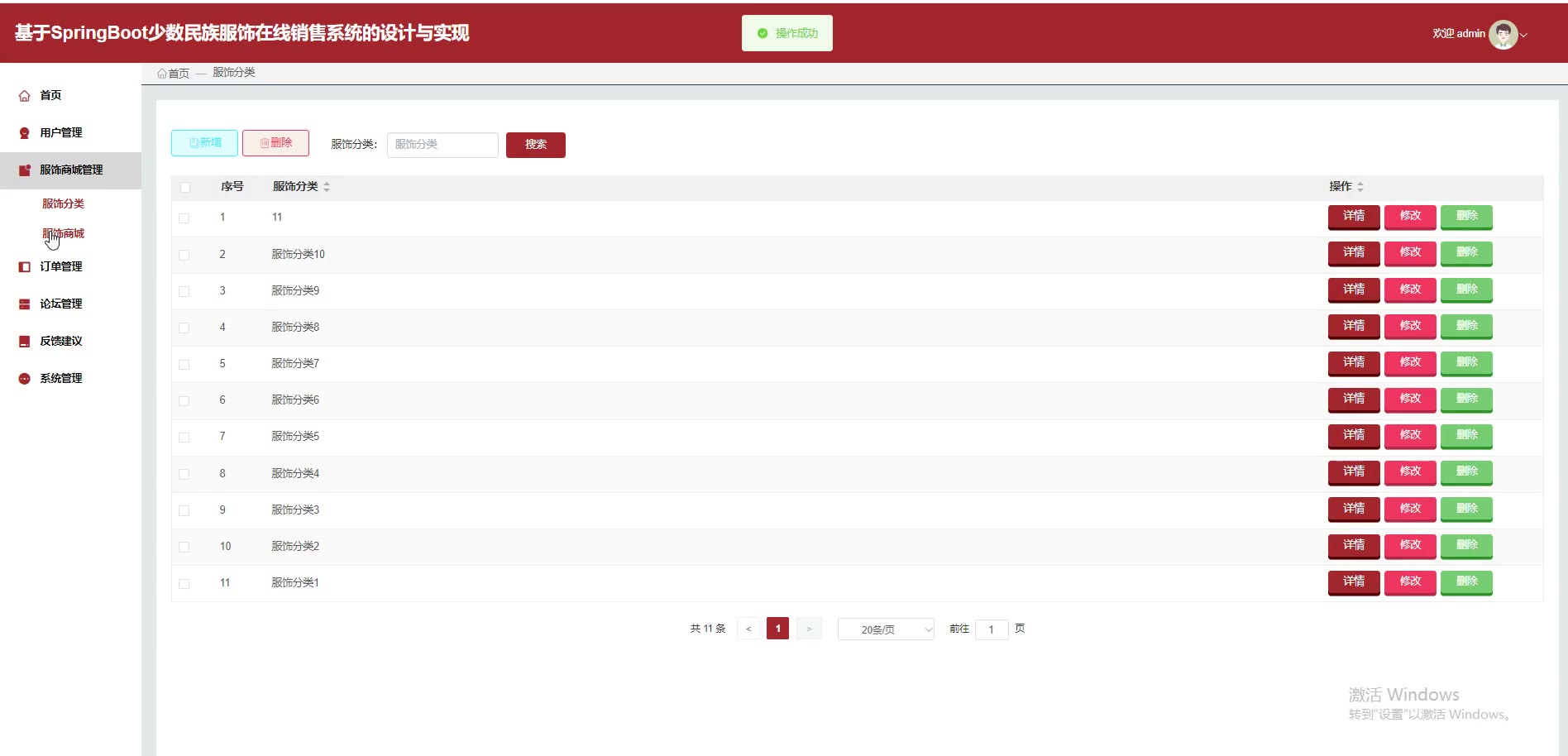Viewport: 1568px width, 756px height.
Task: Click 修改 for 服饰分类10
Action: (1410, 253)
